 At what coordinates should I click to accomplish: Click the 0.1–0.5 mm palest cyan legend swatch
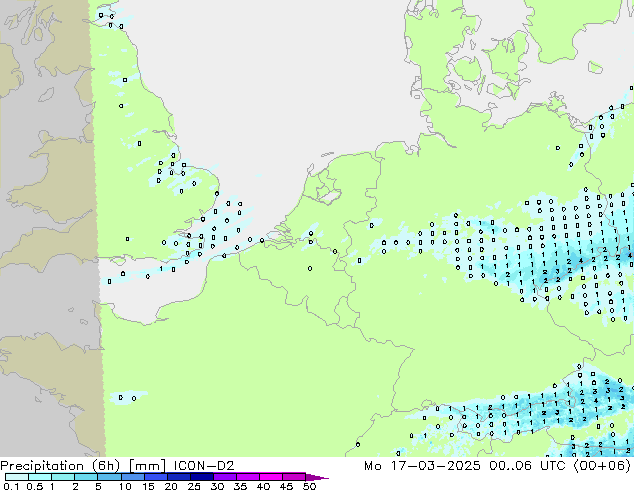[17, 477]
